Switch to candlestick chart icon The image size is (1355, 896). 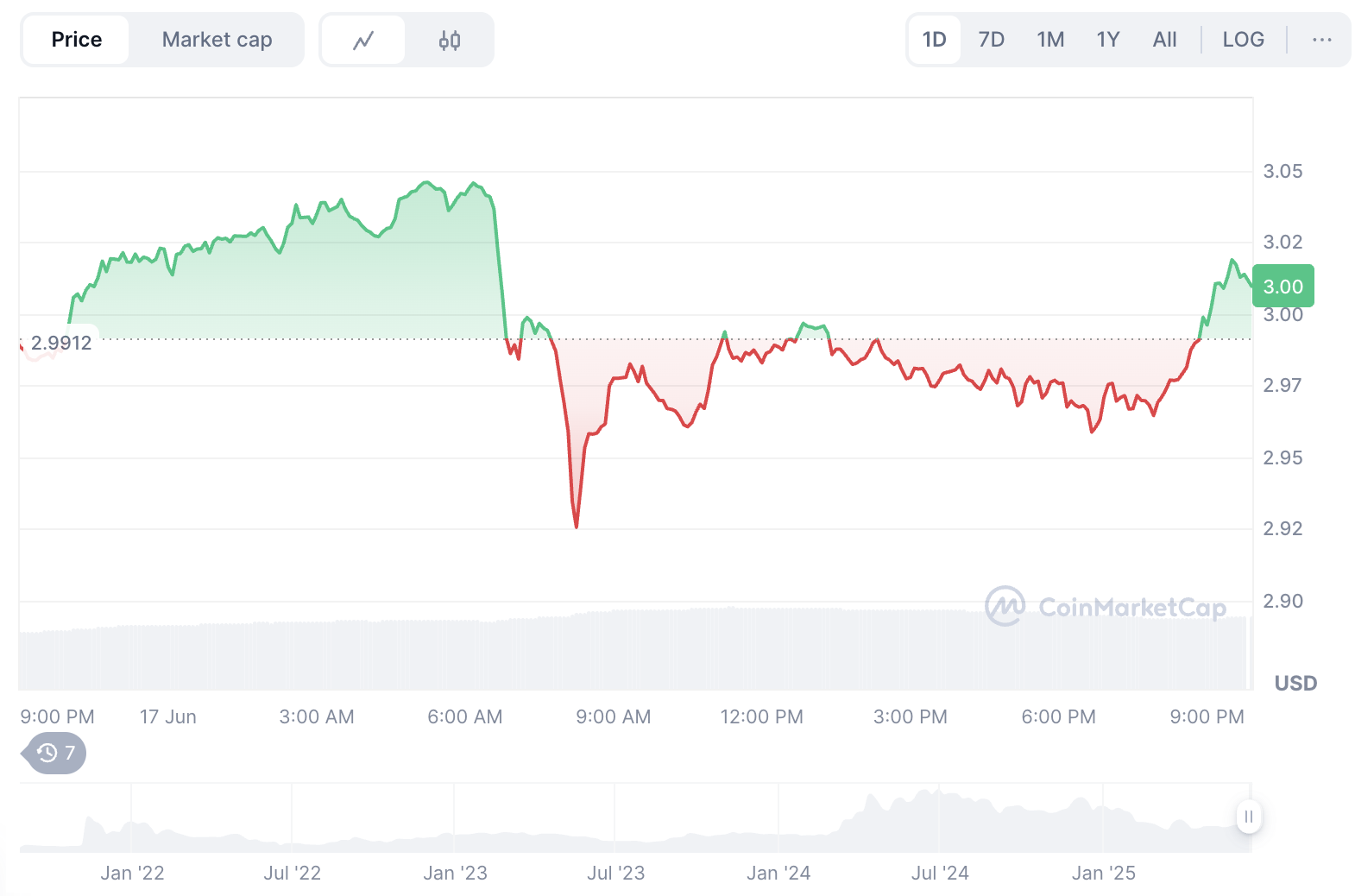coord(450,40)
